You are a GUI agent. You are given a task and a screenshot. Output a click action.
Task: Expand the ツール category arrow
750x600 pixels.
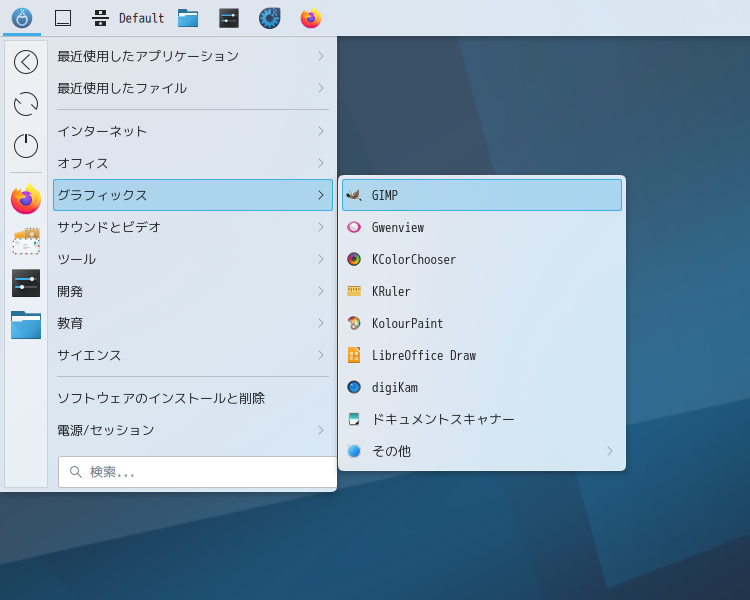[x=321, y=259]
